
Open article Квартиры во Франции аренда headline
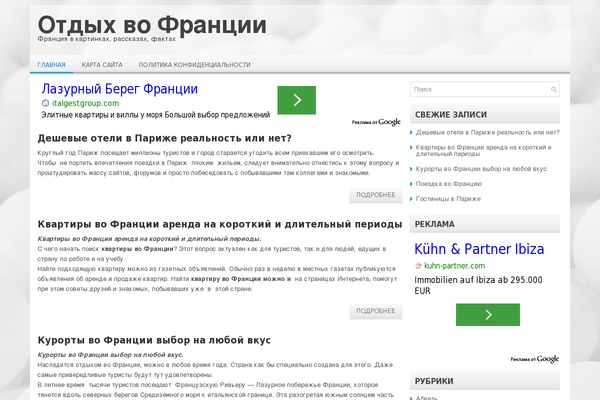(220, 224)
